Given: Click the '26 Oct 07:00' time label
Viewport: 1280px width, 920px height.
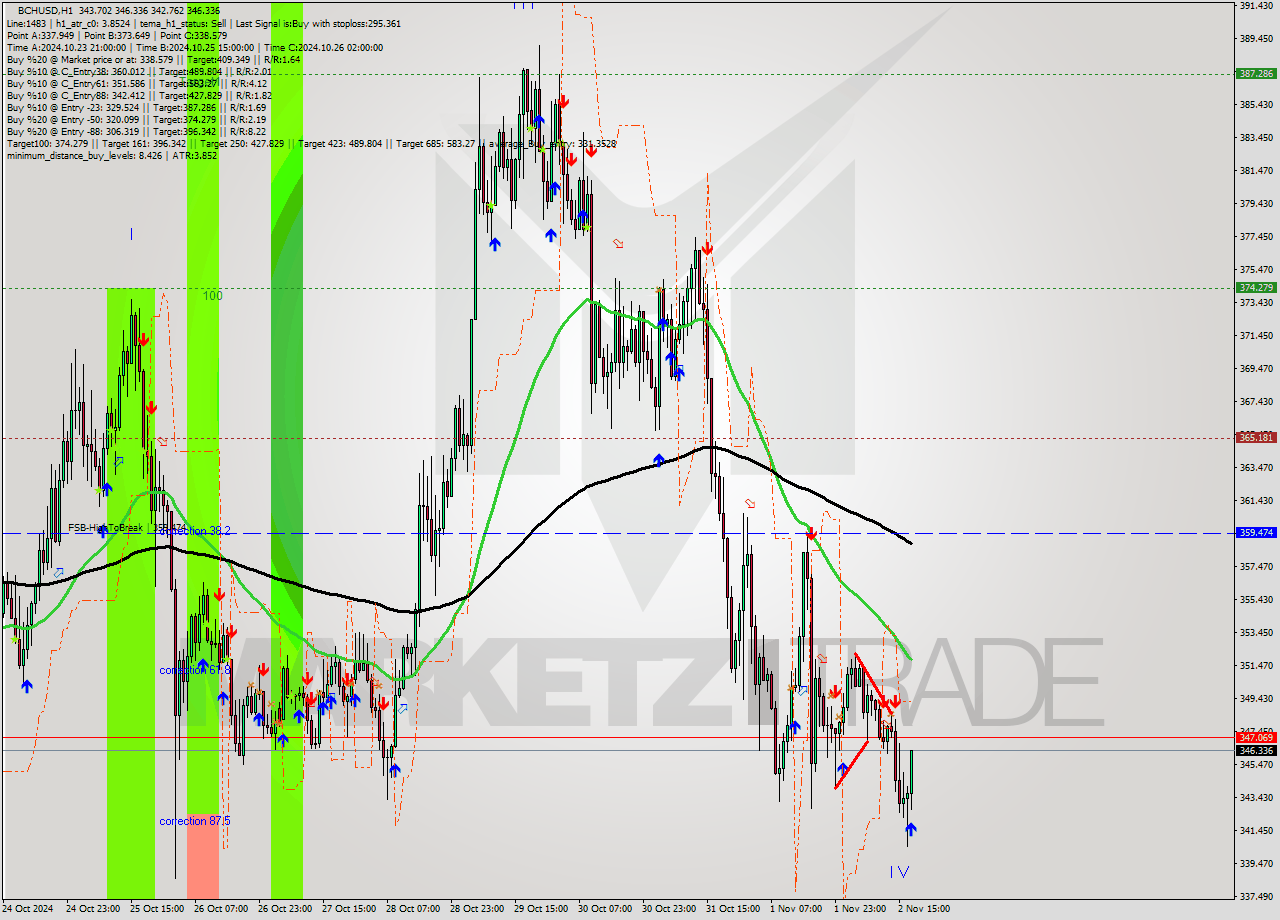Looking at the screenshot, I should [222, 909].
